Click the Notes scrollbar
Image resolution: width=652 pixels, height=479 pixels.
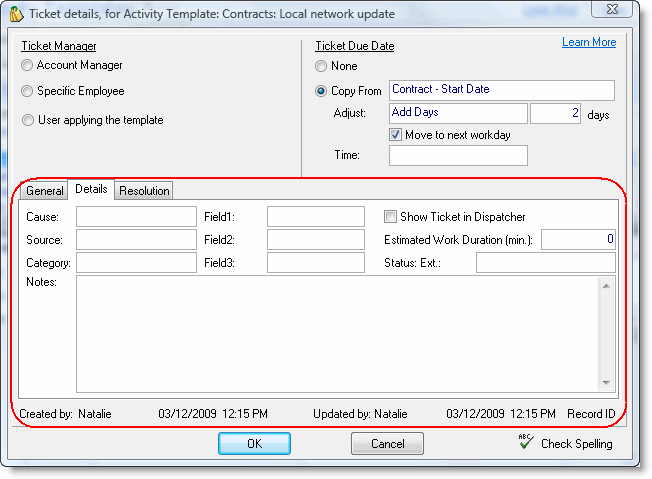click(606, 333)
